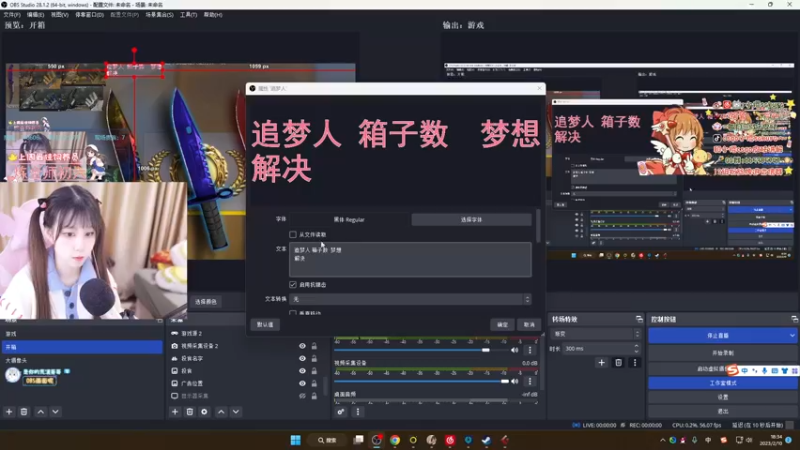Select the 游戏 scene in scenes list

pyautogui.click(x=82, y=334)
